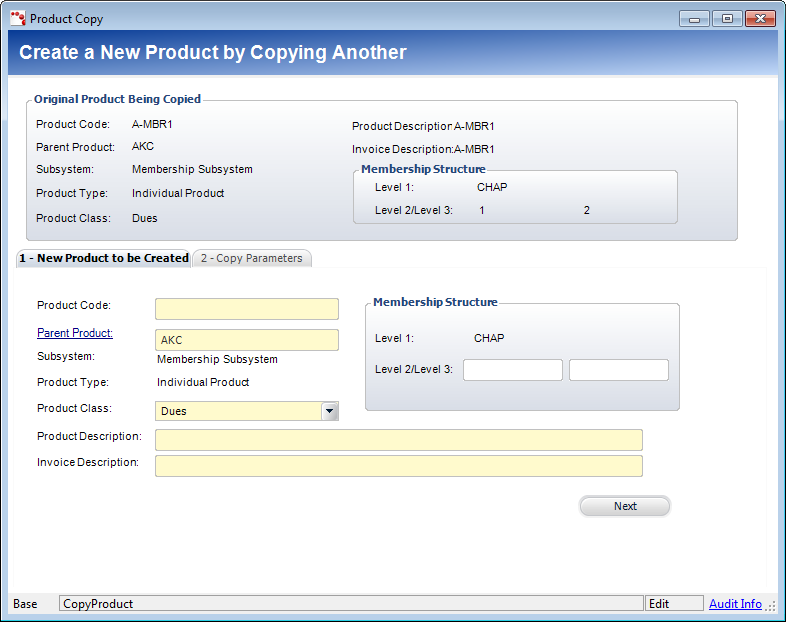The width and height of the screenshot is (786, 622).
Task: Focus the Parent Product field containing AKC
Action: [x=247, y=340]
